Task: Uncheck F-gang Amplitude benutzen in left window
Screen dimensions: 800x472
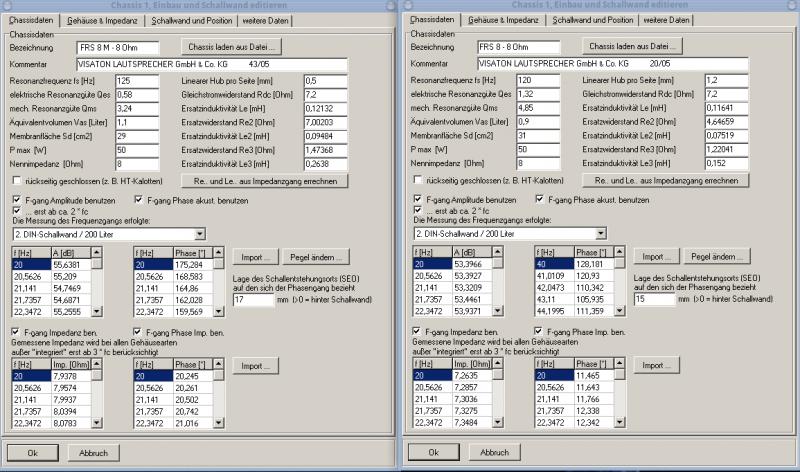Action: tap(17, 200)
